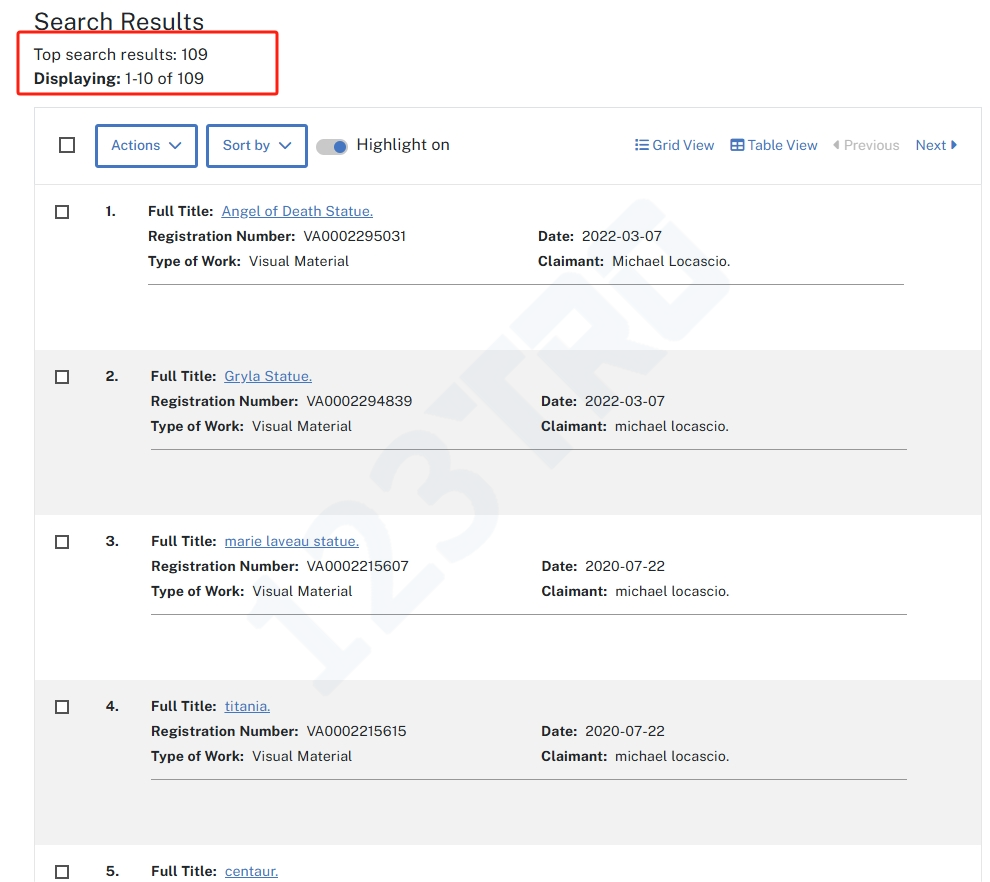Tick checkbox for result 3
This screenshot has width=990, height=882.
(x=62, y=542)
